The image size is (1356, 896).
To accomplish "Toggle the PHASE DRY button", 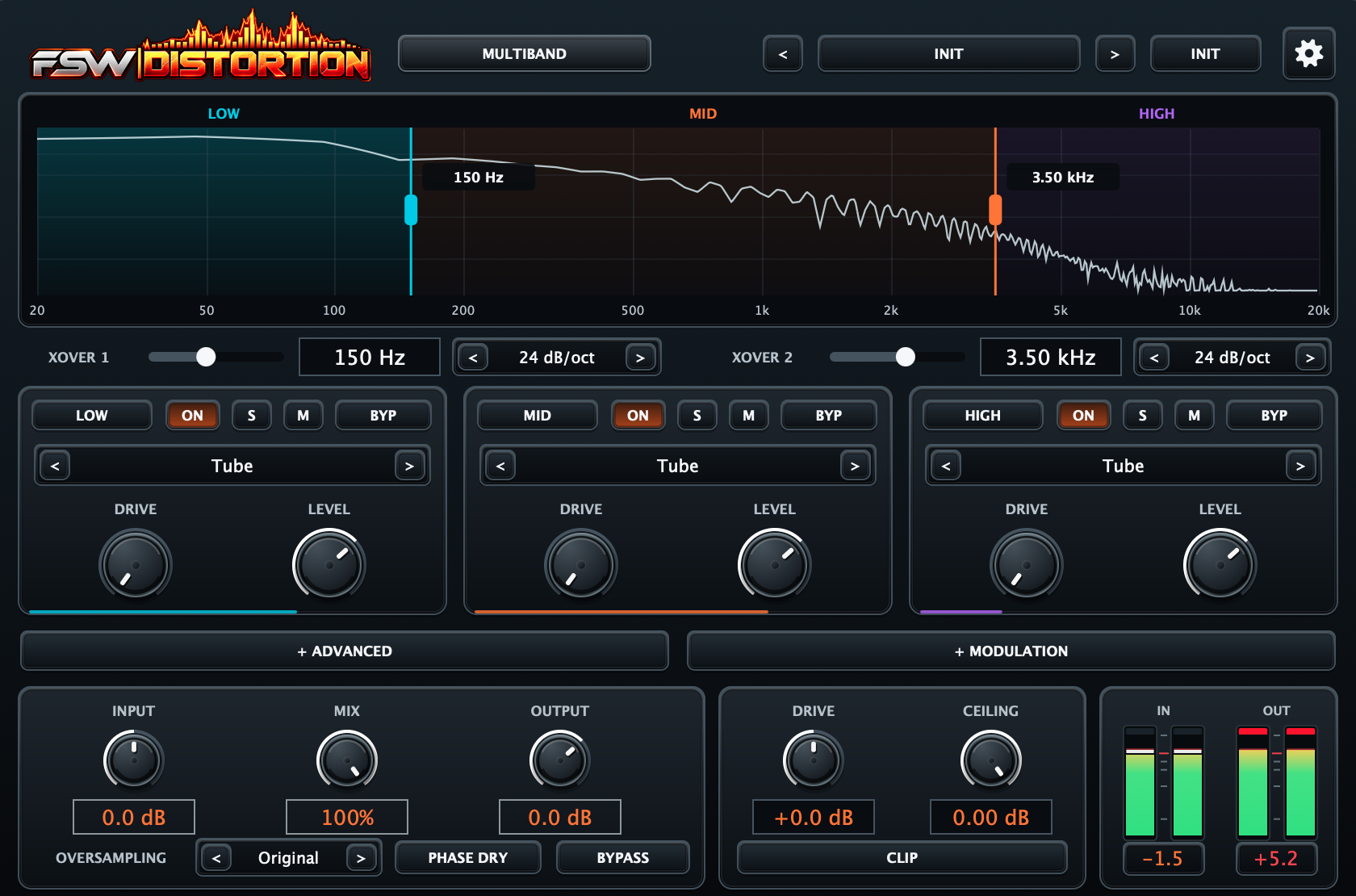I will [468, 857].
